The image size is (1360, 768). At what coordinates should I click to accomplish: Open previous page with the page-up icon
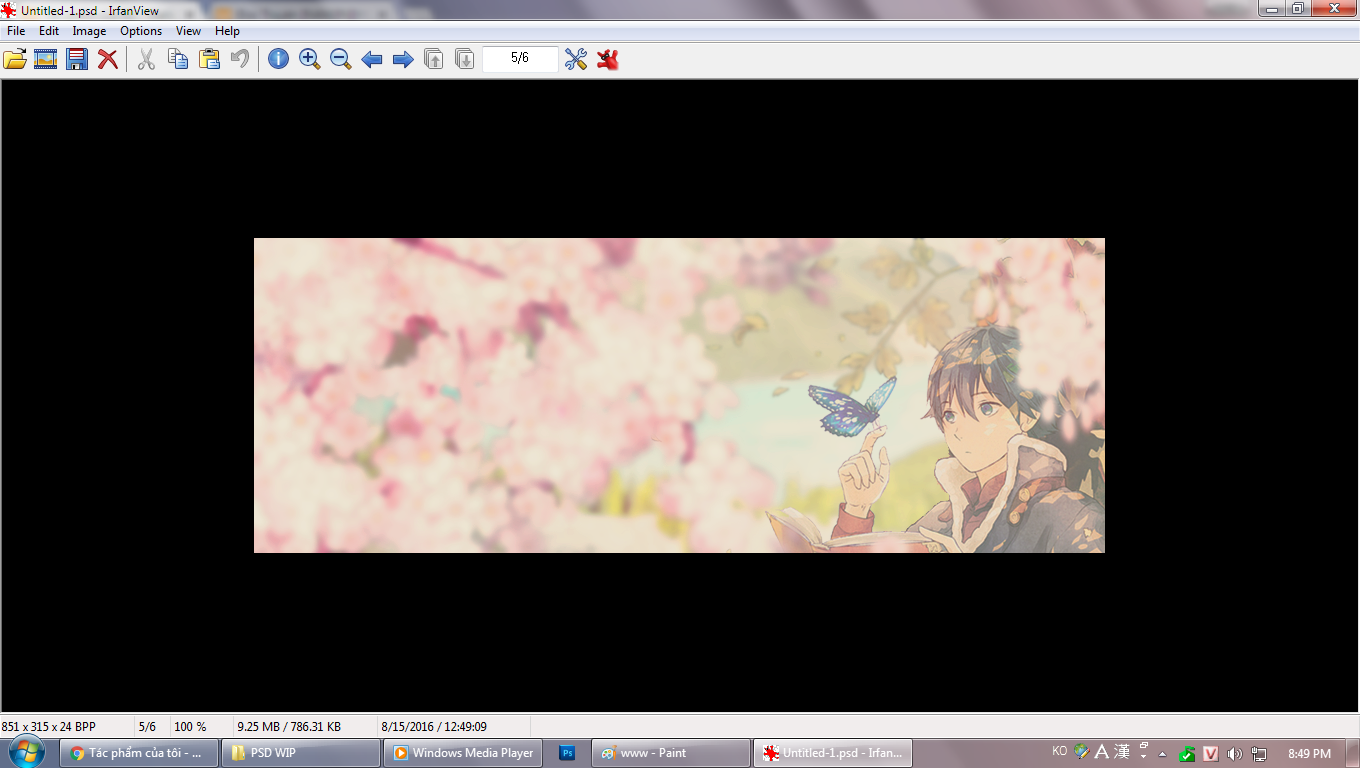[x=434, y=59]
